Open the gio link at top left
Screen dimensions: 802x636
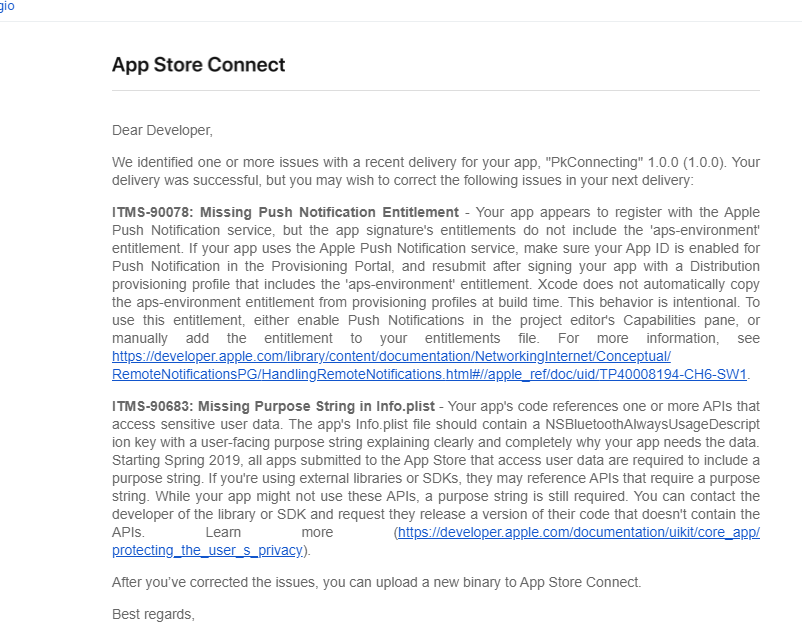7,7
